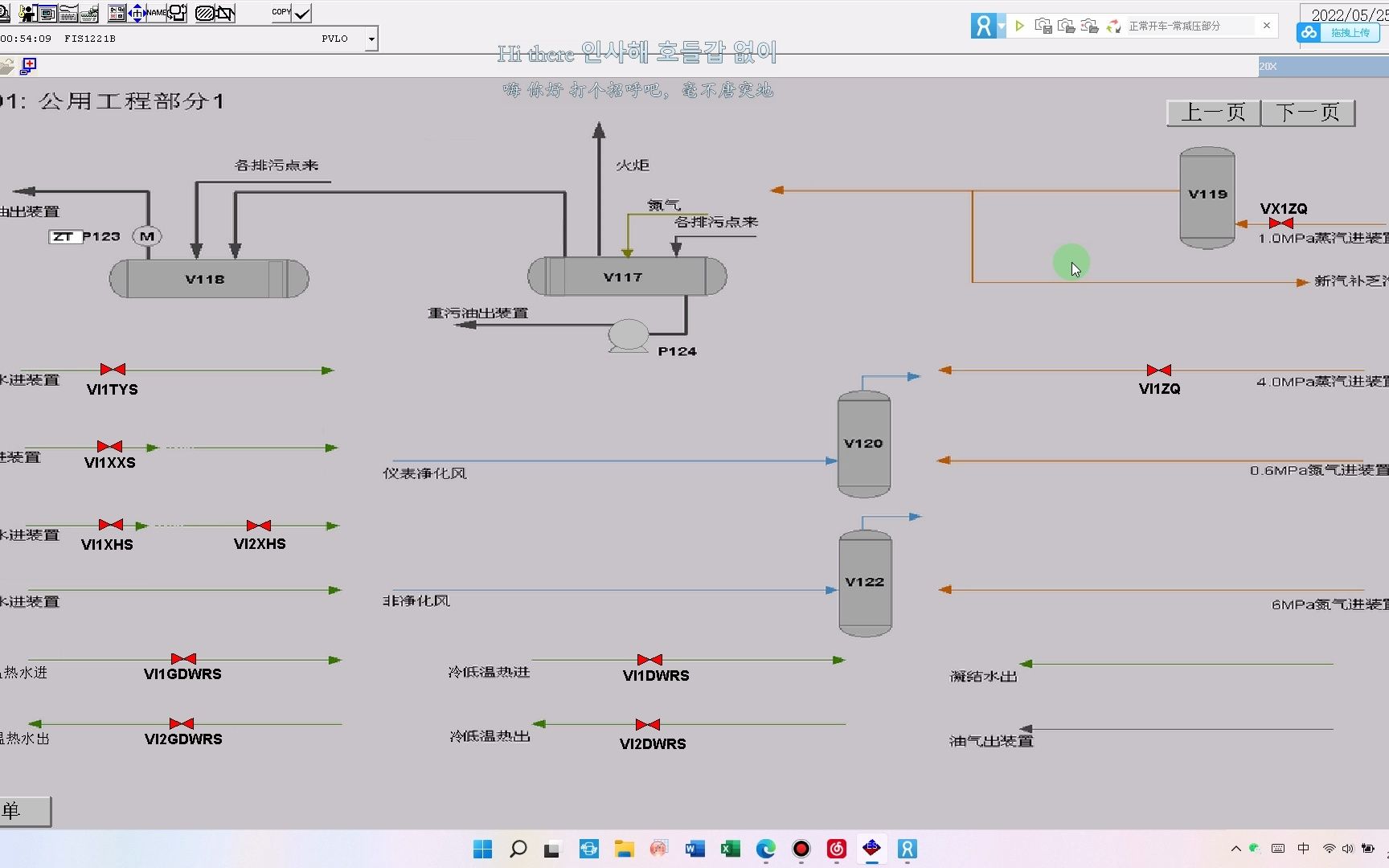This screenshot has height=868, width=1389.
Task: Click the red plus window icon
Action: (x=28, y=66)
